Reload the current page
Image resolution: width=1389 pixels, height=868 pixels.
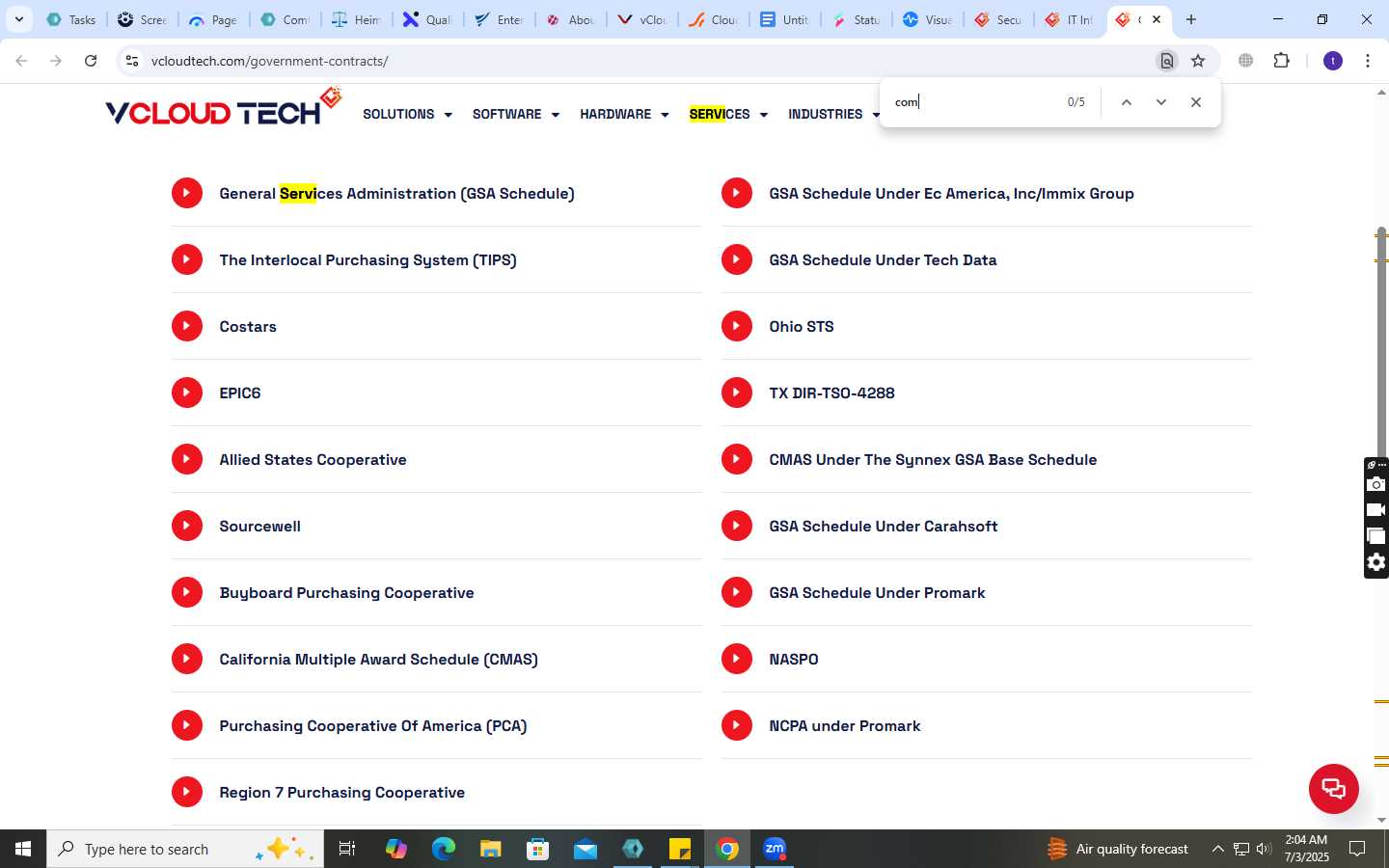91,61
